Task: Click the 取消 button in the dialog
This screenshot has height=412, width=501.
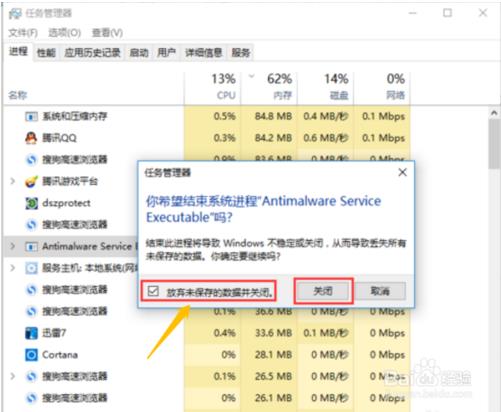Action: pos(380,291)
